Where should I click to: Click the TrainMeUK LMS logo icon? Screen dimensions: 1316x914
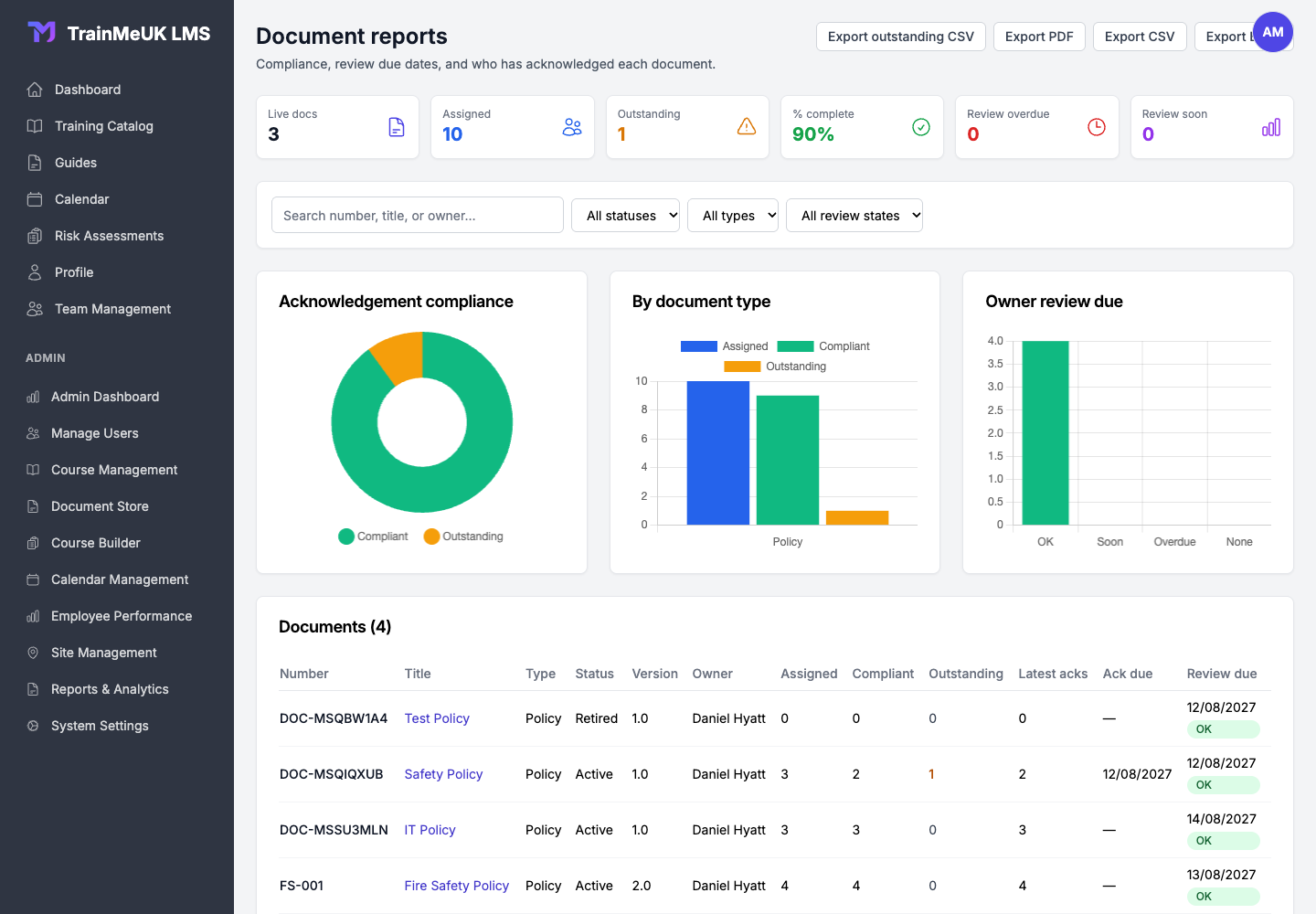point(41,33)
